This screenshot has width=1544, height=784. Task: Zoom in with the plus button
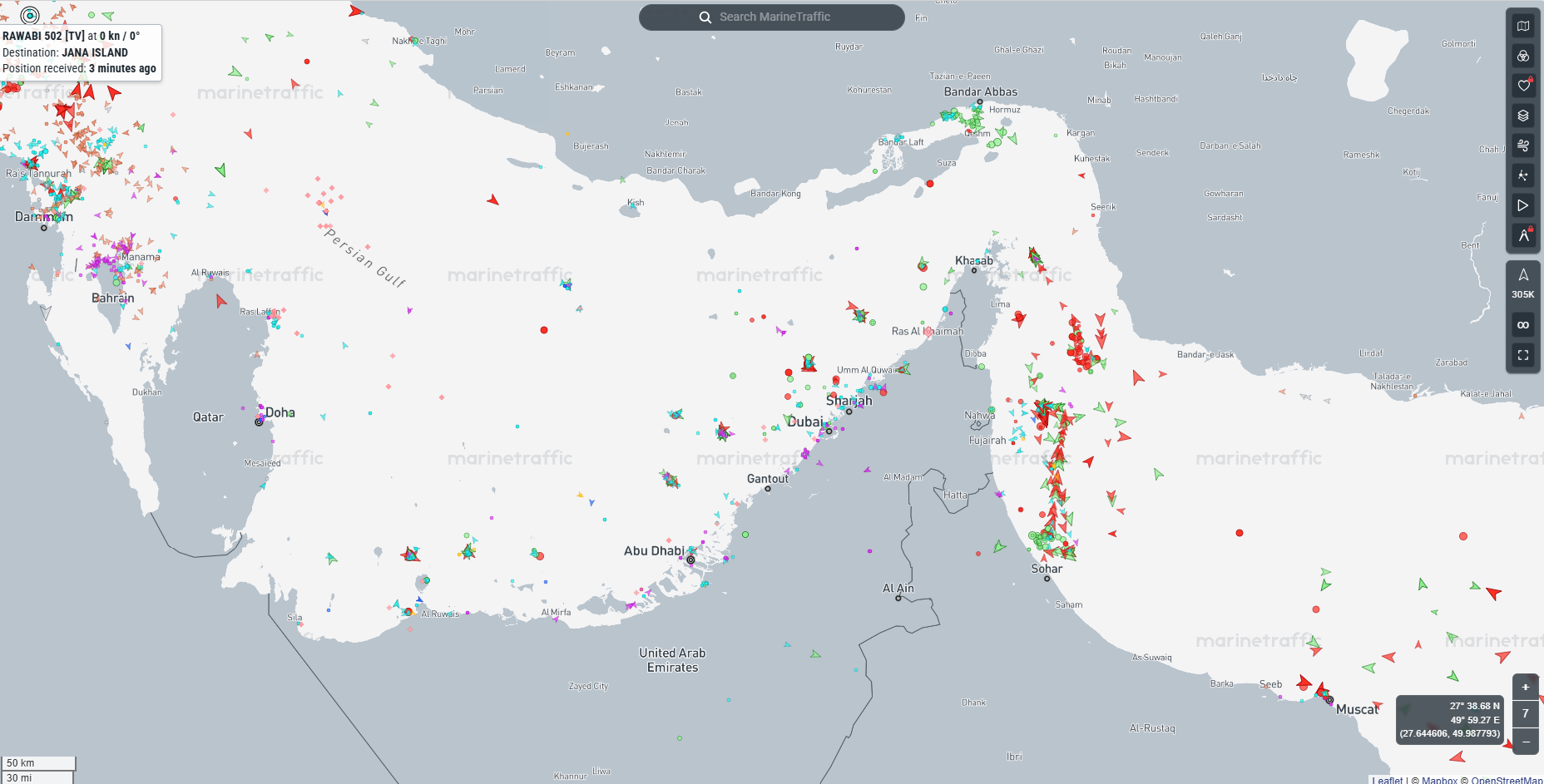click(x=1526, y=687)
